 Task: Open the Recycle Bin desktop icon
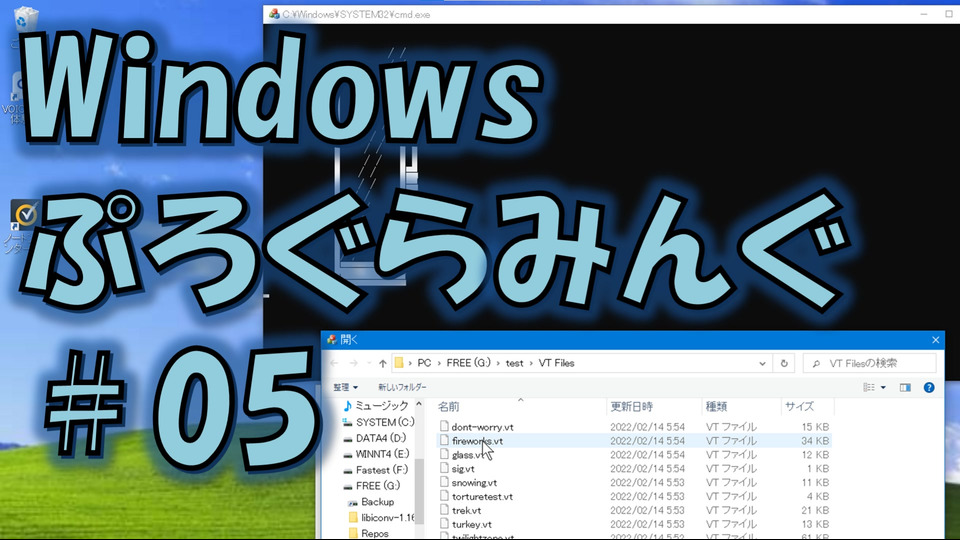(x=25, y=18)
